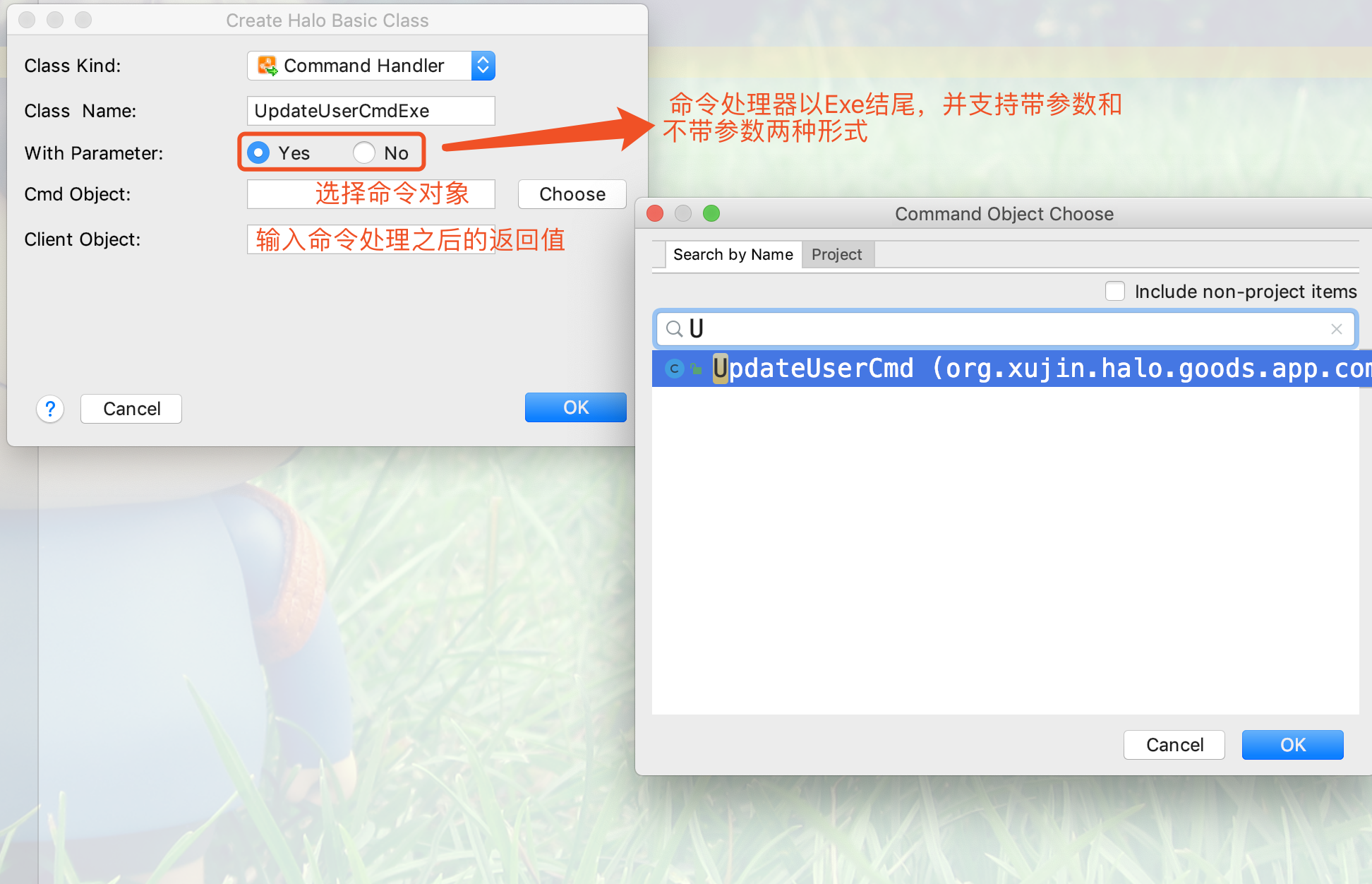Viewport: 1372px width, 884px height.
Task: Click the Class Name input field
Action: pos(371,111)
